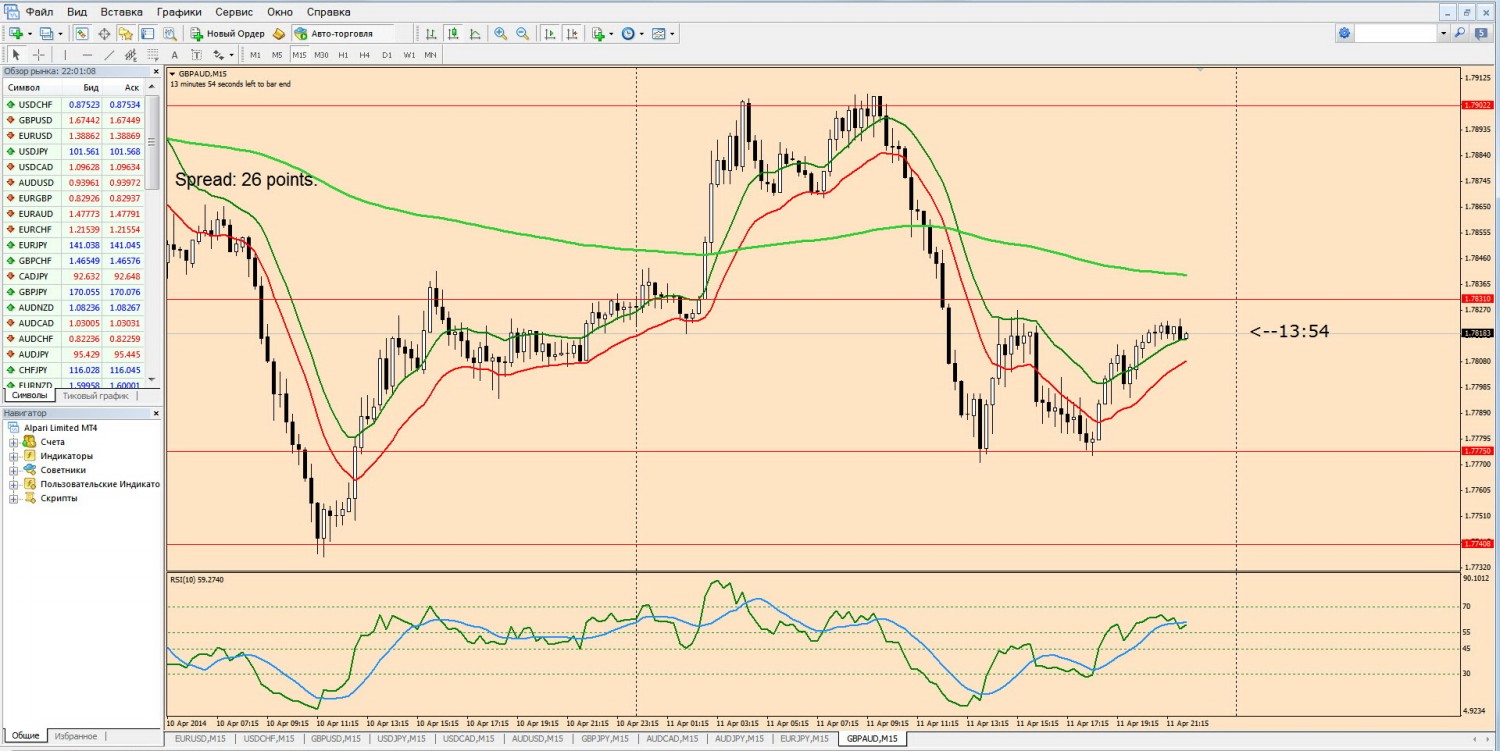
Task: Zoom out of the chart
Action: (x=522, y=33)
